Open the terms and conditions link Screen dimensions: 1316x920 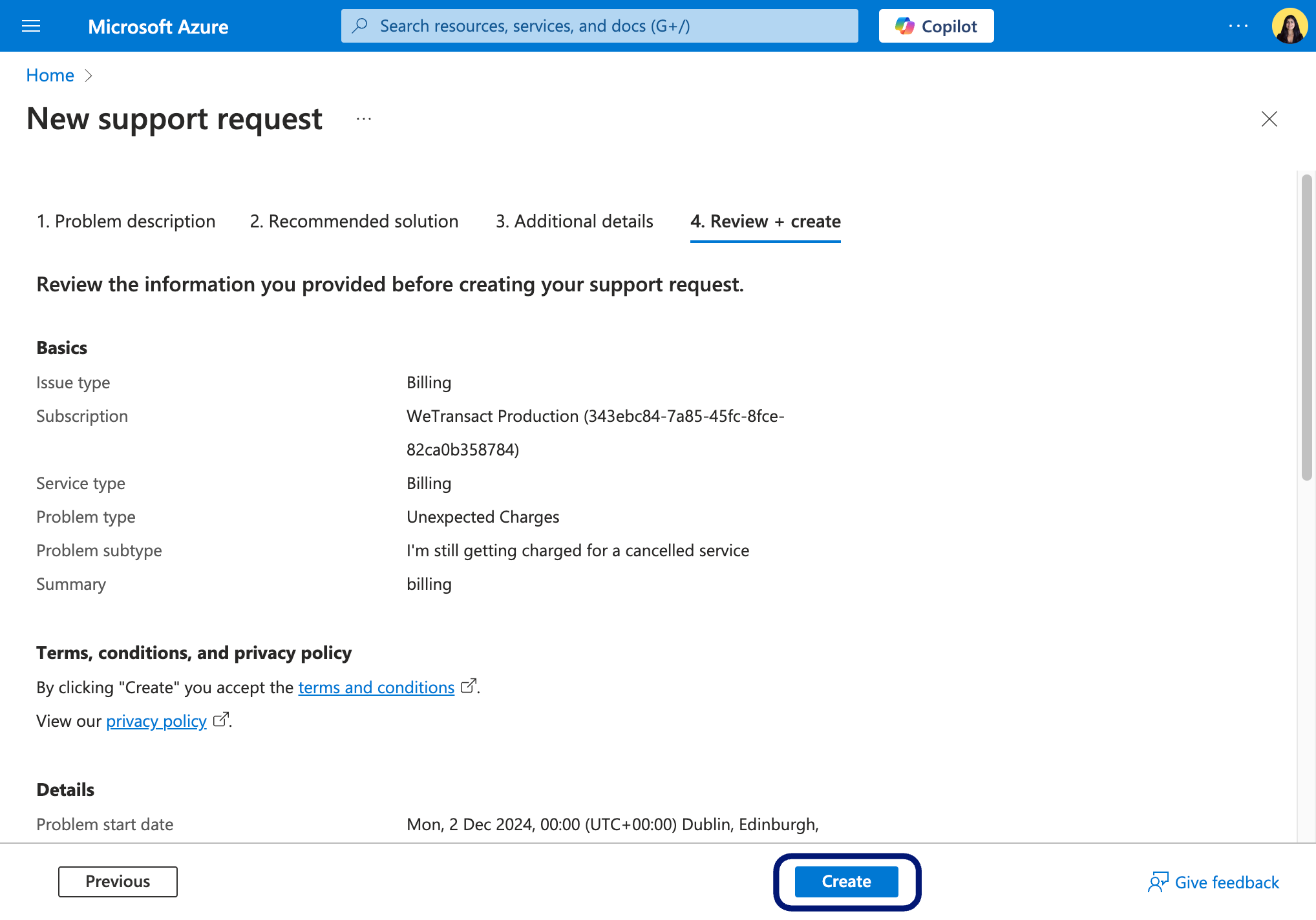[x=376, y=687]
